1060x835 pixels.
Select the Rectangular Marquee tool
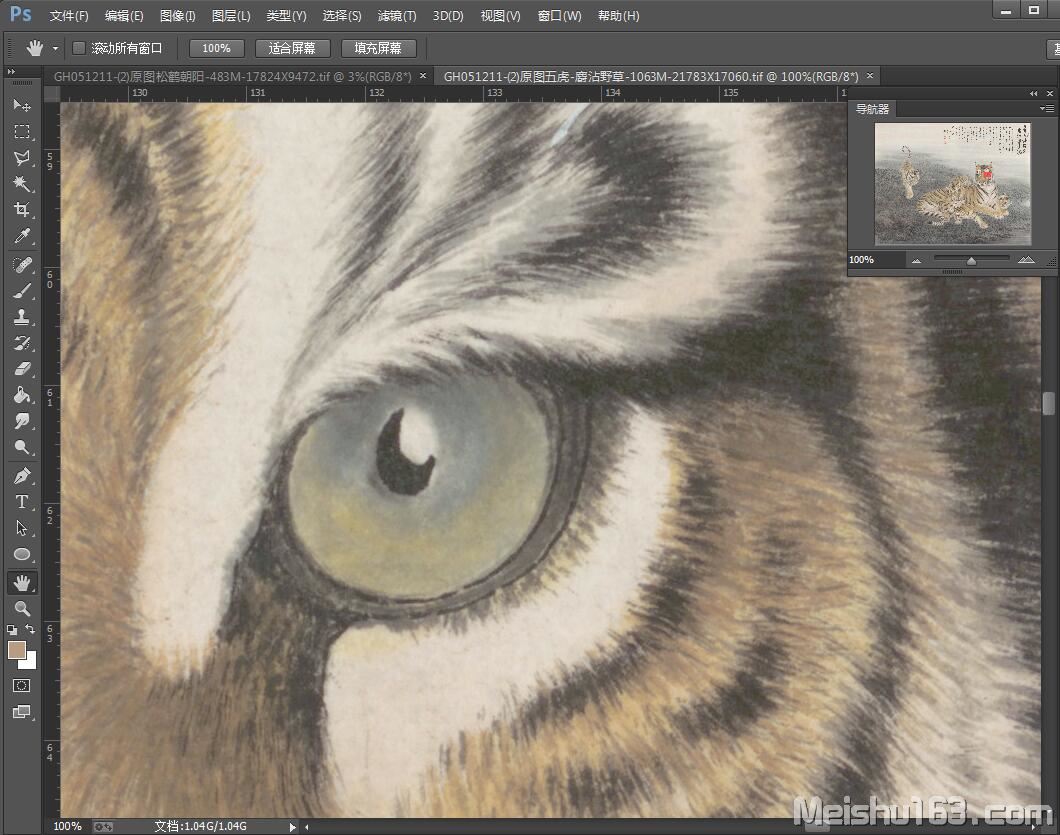coord(22,131)
